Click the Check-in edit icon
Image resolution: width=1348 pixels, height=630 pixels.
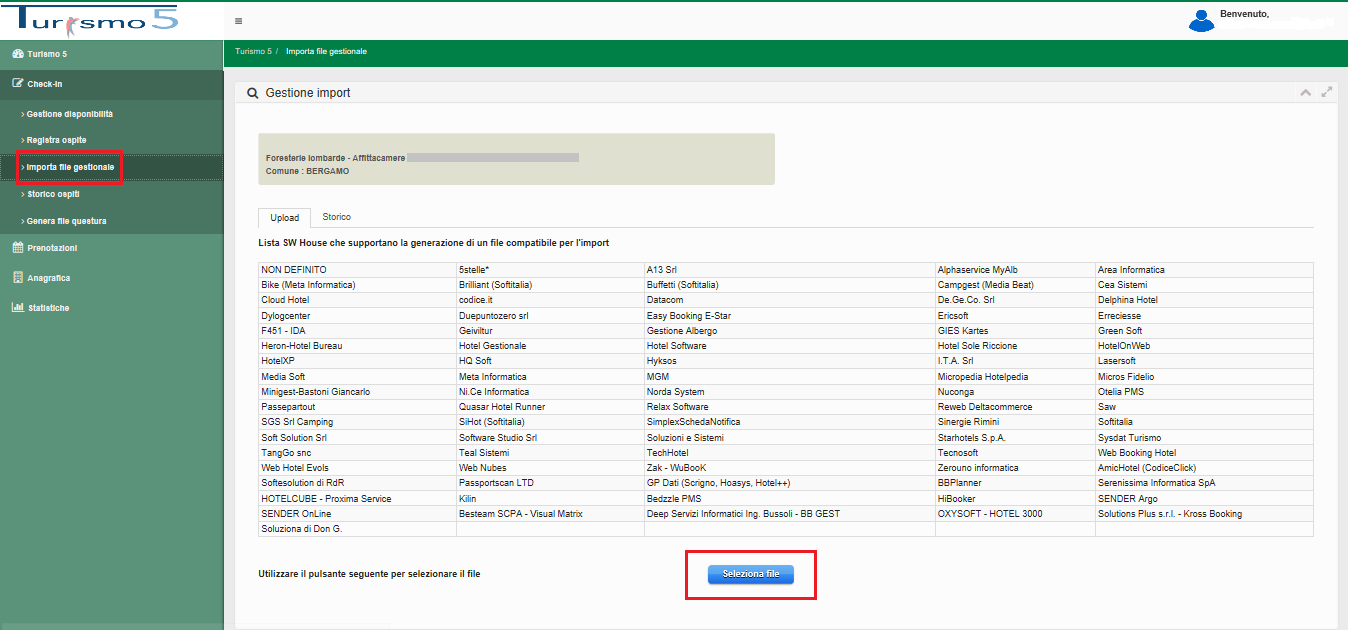coord(17,84)
